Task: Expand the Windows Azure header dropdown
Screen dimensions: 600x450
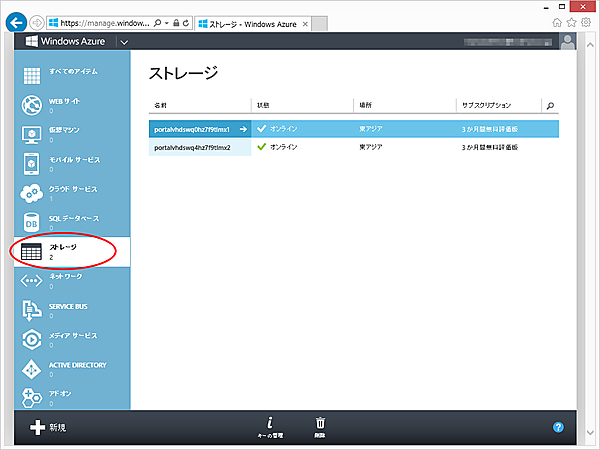Action: tap(124, 42)
